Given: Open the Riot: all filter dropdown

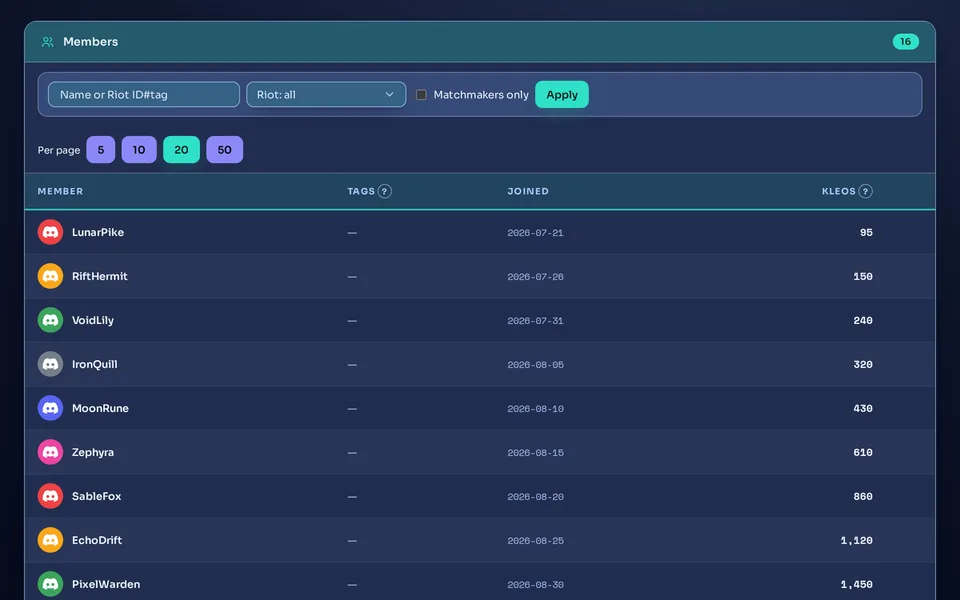Looking at the screenshot, I should click(326, 94).
